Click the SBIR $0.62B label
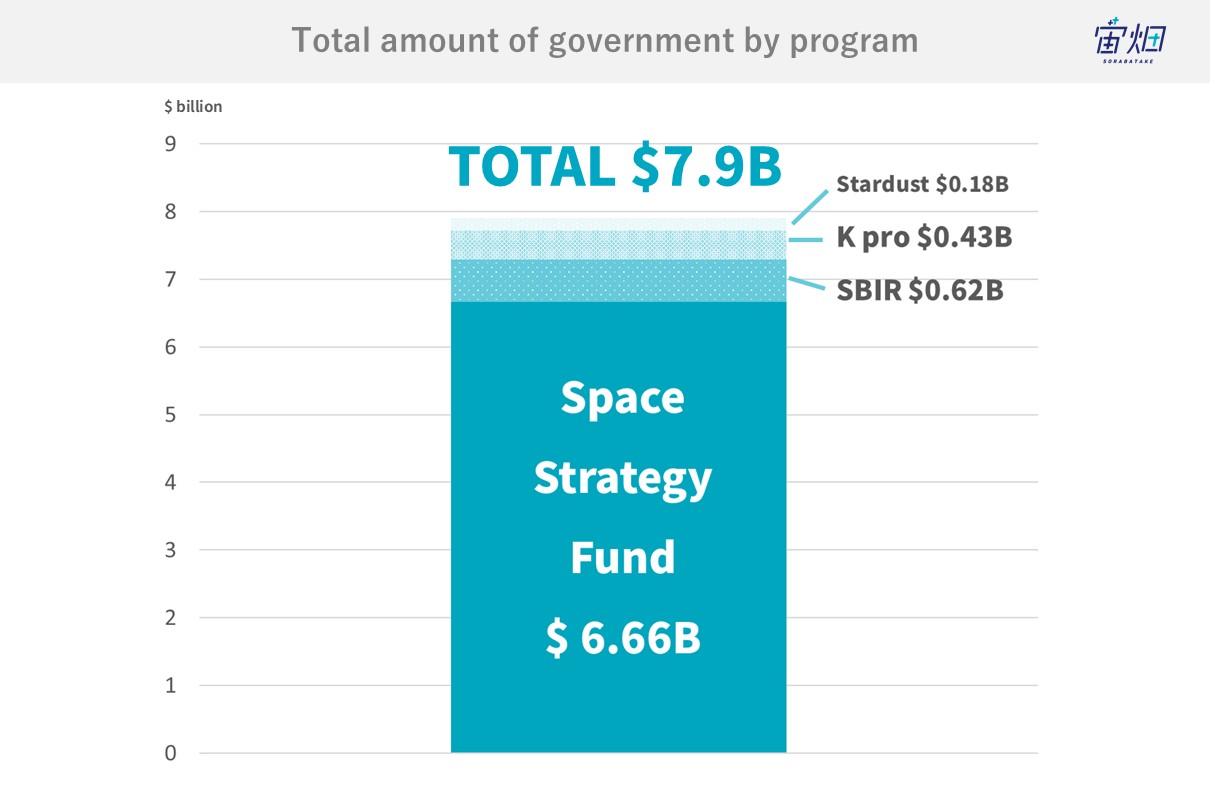Screen dimensions: 1210x805 [920, 290]
